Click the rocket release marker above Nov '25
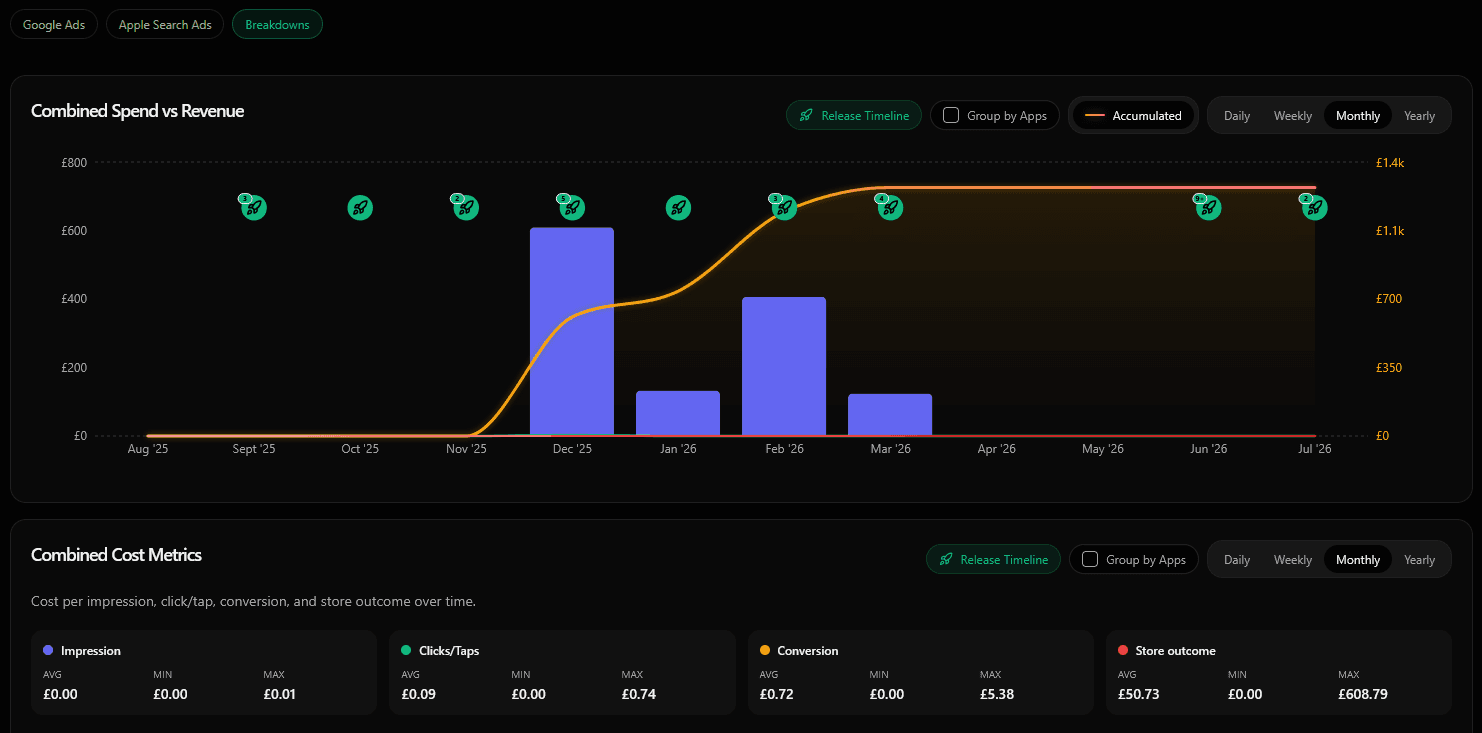Screen dimensions: 1482x733 [466, 208]
